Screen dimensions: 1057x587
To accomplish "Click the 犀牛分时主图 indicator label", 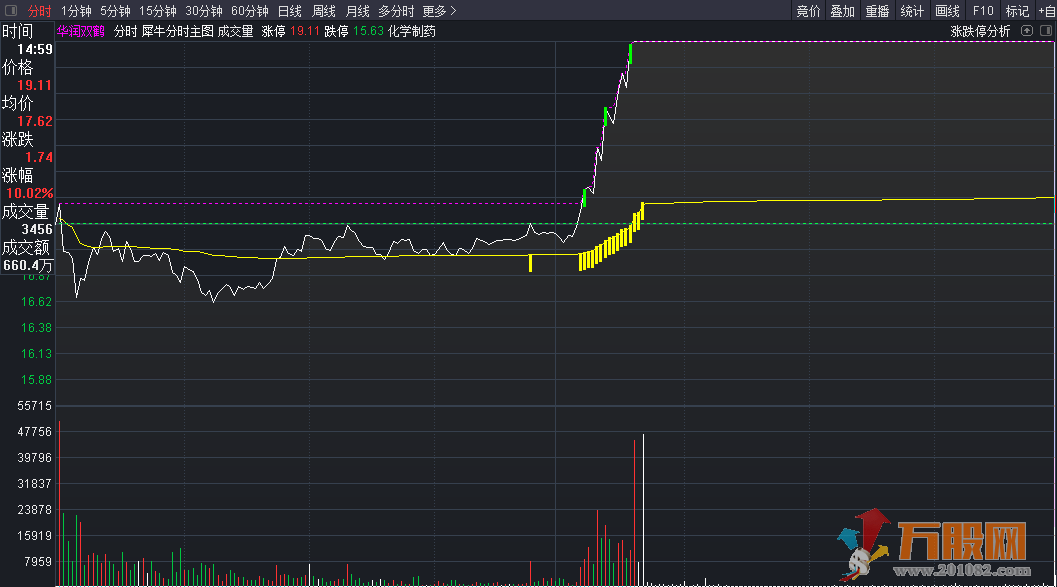I will click(177, 31).
